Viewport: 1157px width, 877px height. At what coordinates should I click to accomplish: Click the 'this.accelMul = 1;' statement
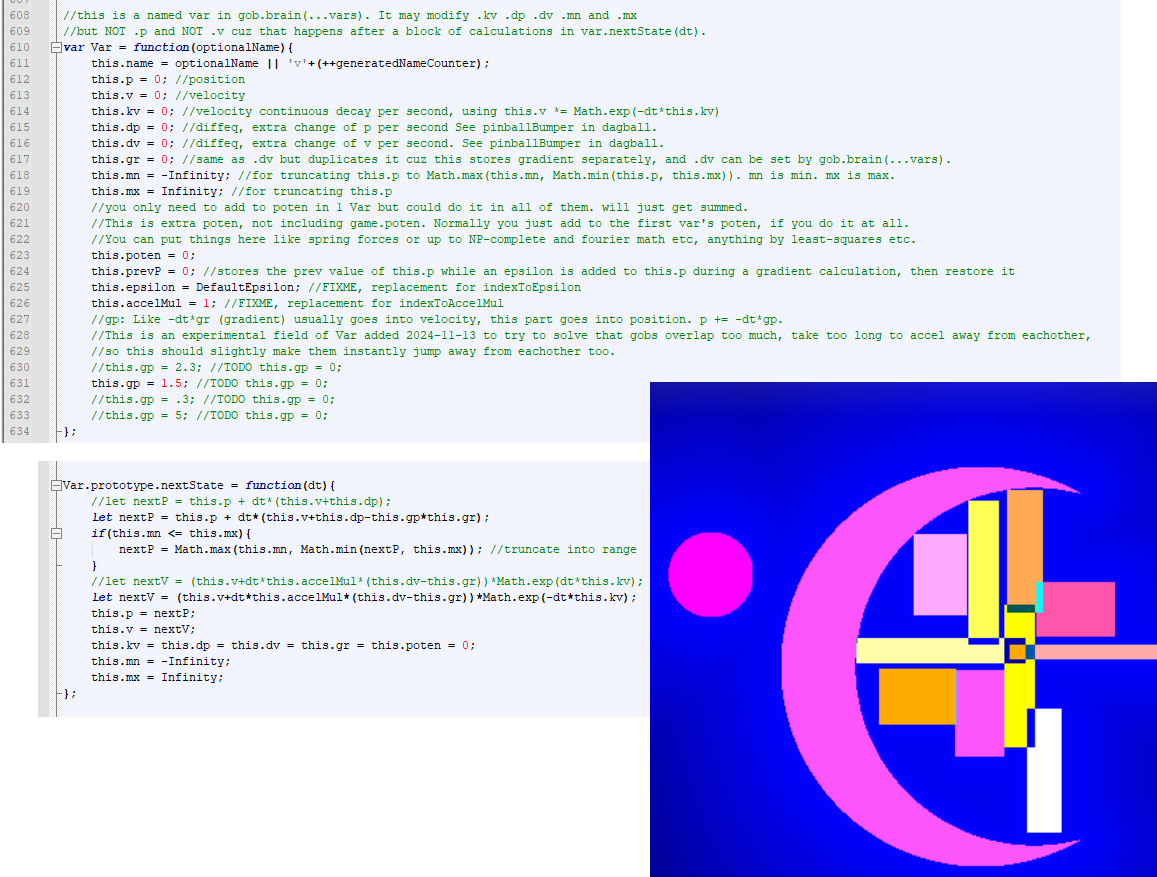point(153,303)
